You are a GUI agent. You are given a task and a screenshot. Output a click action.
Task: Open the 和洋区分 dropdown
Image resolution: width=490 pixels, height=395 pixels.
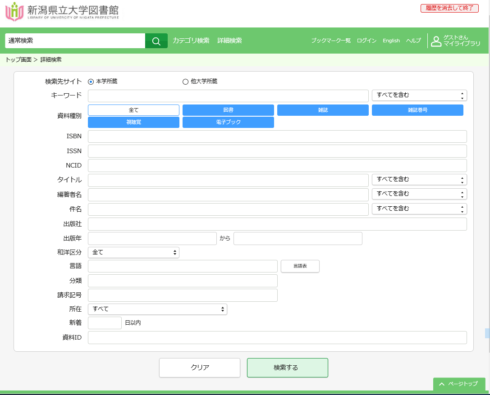(x=134, y=252)
